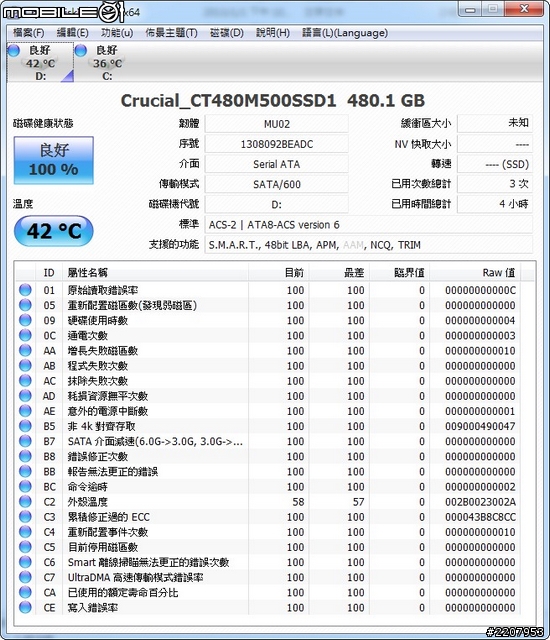Screen dimensions: 550x640
Task: Click the status icon of attribute 09
Action: click(25, 320)
